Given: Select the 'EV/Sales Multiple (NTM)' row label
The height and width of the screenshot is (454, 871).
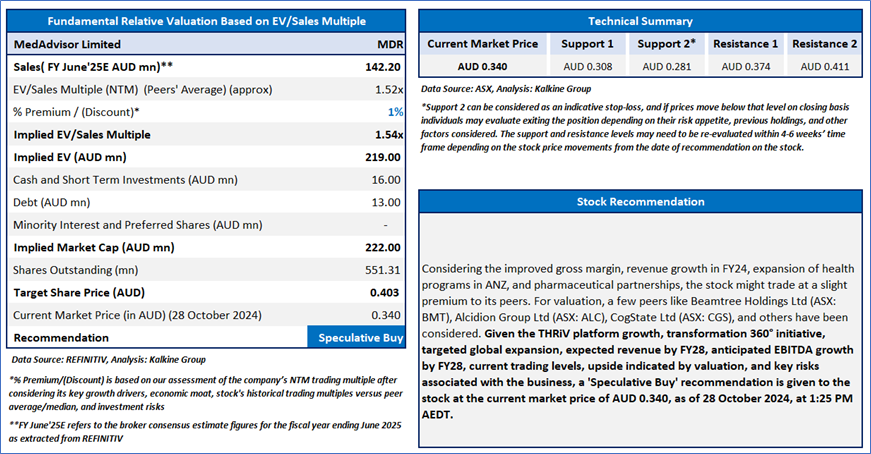Looking at the screenshot, I should click(143, 89).
